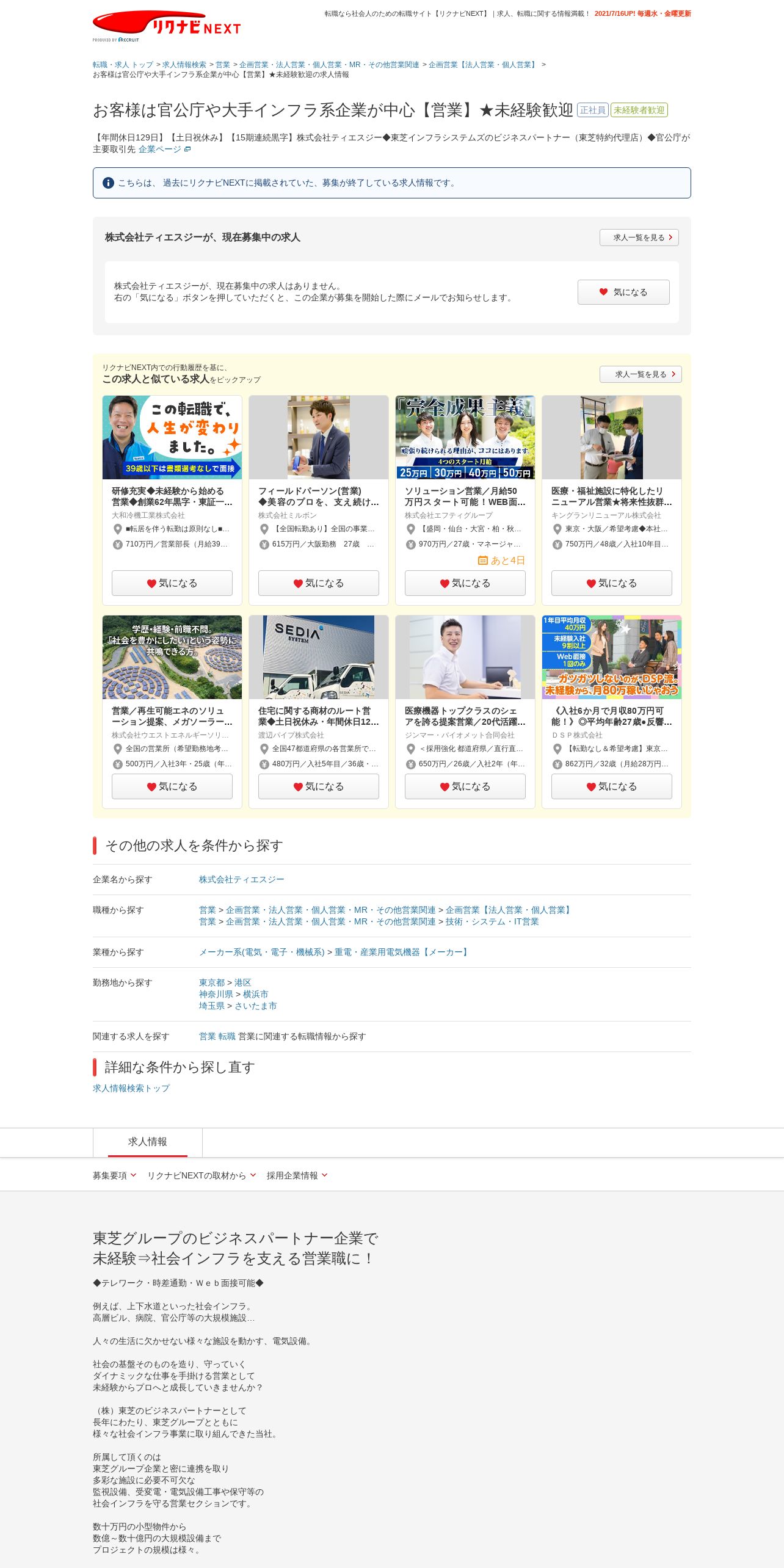Viewport: 784px width, 1568px height.
Task: Open the 横浜市 location link
Action: coord(256,994)
